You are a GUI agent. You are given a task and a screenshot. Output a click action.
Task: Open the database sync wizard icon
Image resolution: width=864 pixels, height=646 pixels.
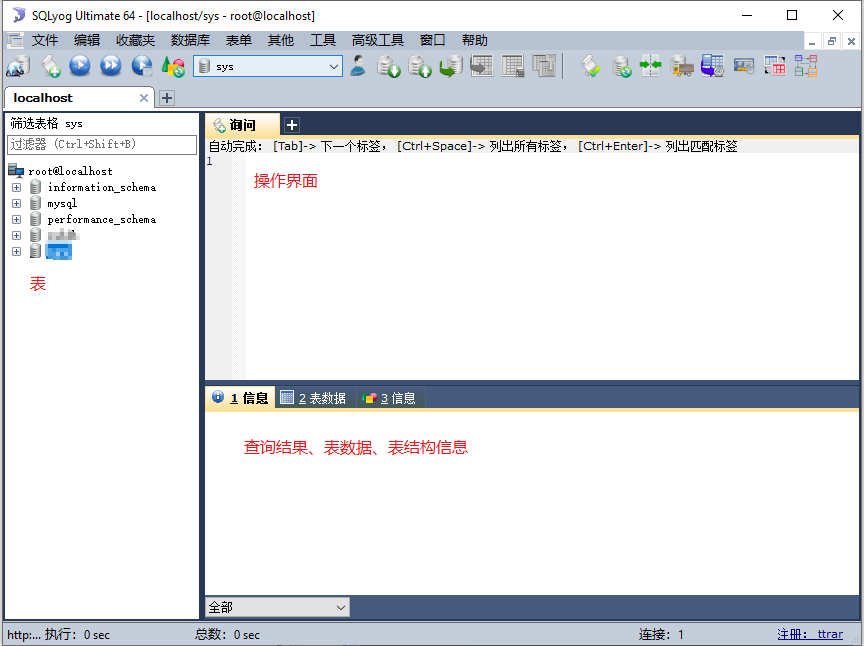[x=622, y=67]
